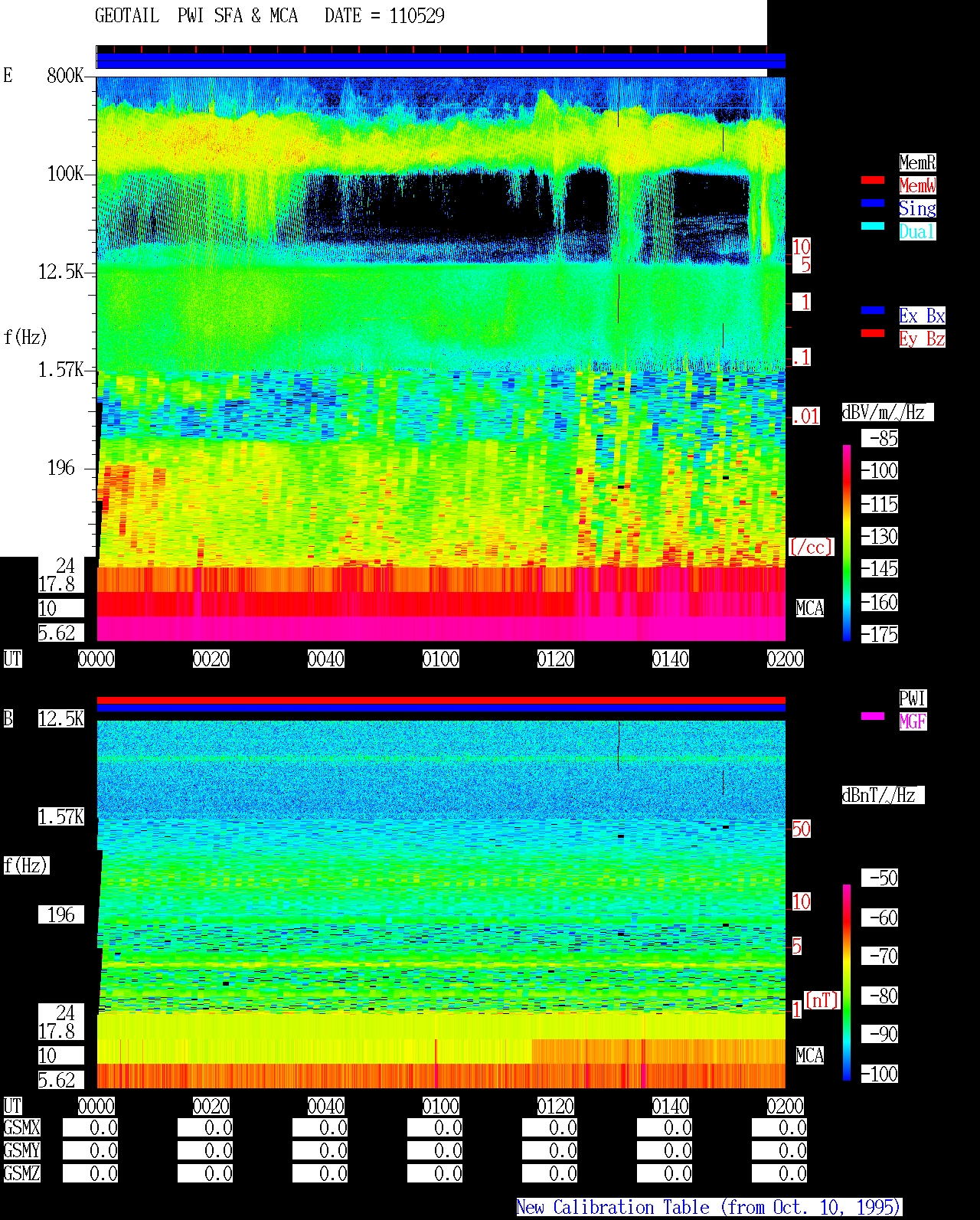The image size is (980, 1220).
Task: Click the dBnT/√Hz unit label
Action: coord(883,795)
